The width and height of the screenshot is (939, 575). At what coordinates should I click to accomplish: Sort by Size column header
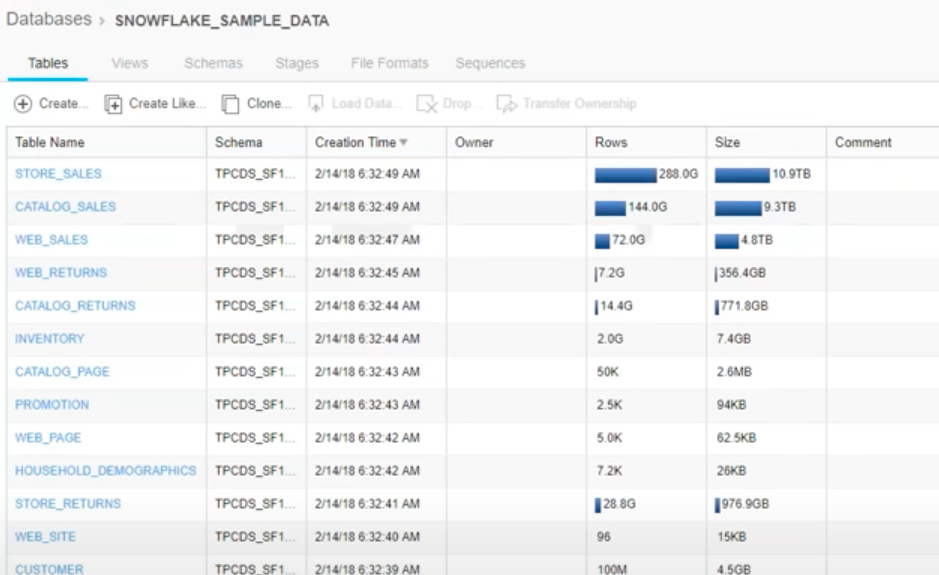pyautogui.click(x=727, y=143)
